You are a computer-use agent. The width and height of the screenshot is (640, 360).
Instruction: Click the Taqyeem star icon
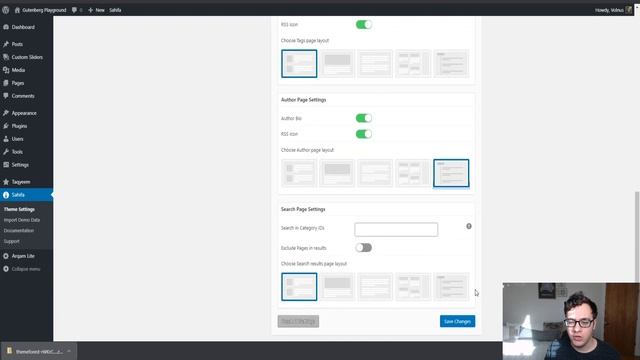[6, 182]
